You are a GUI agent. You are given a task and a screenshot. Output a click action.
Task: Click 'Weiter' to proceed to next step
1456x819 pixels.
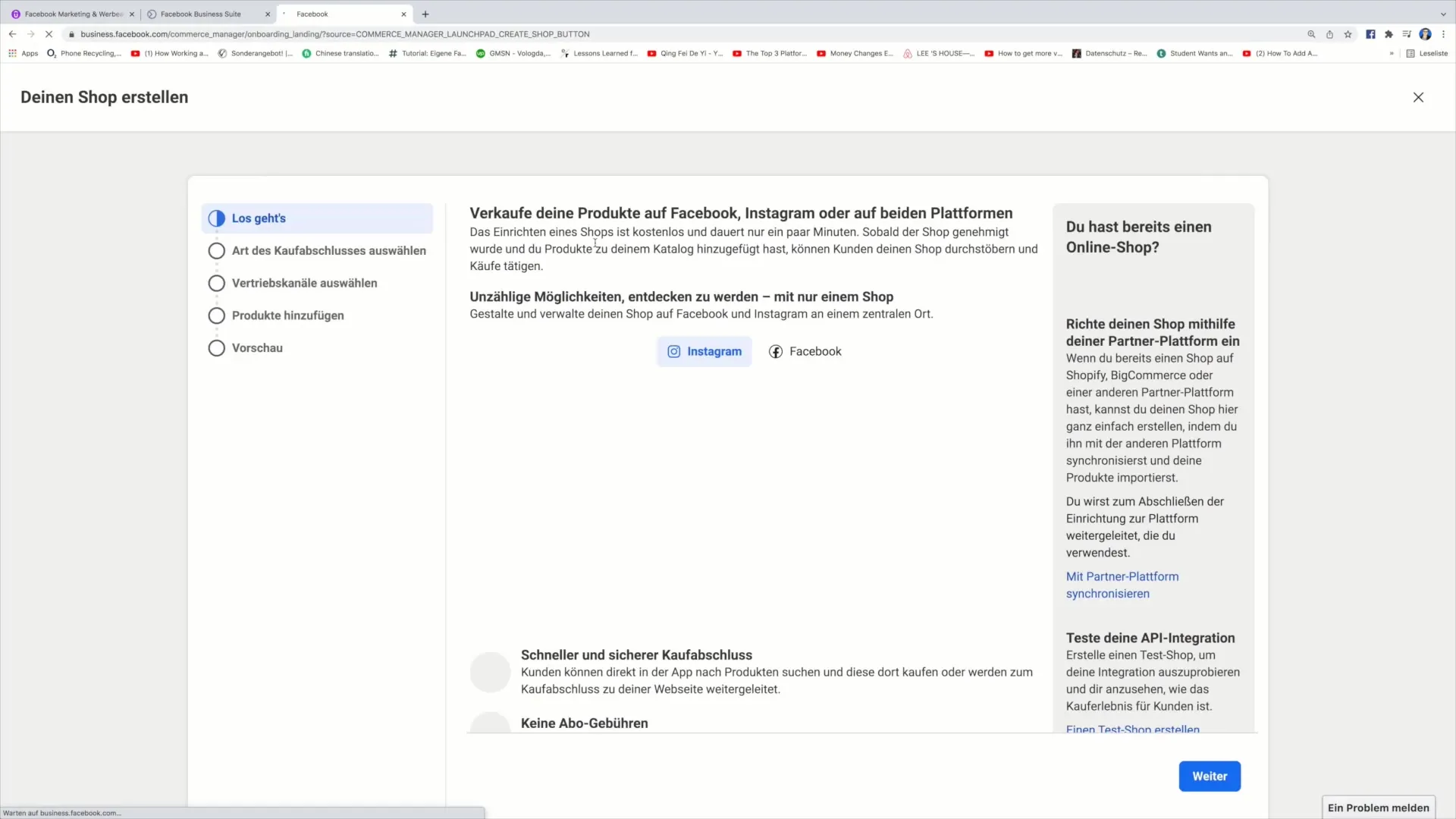click(1210, 776)
